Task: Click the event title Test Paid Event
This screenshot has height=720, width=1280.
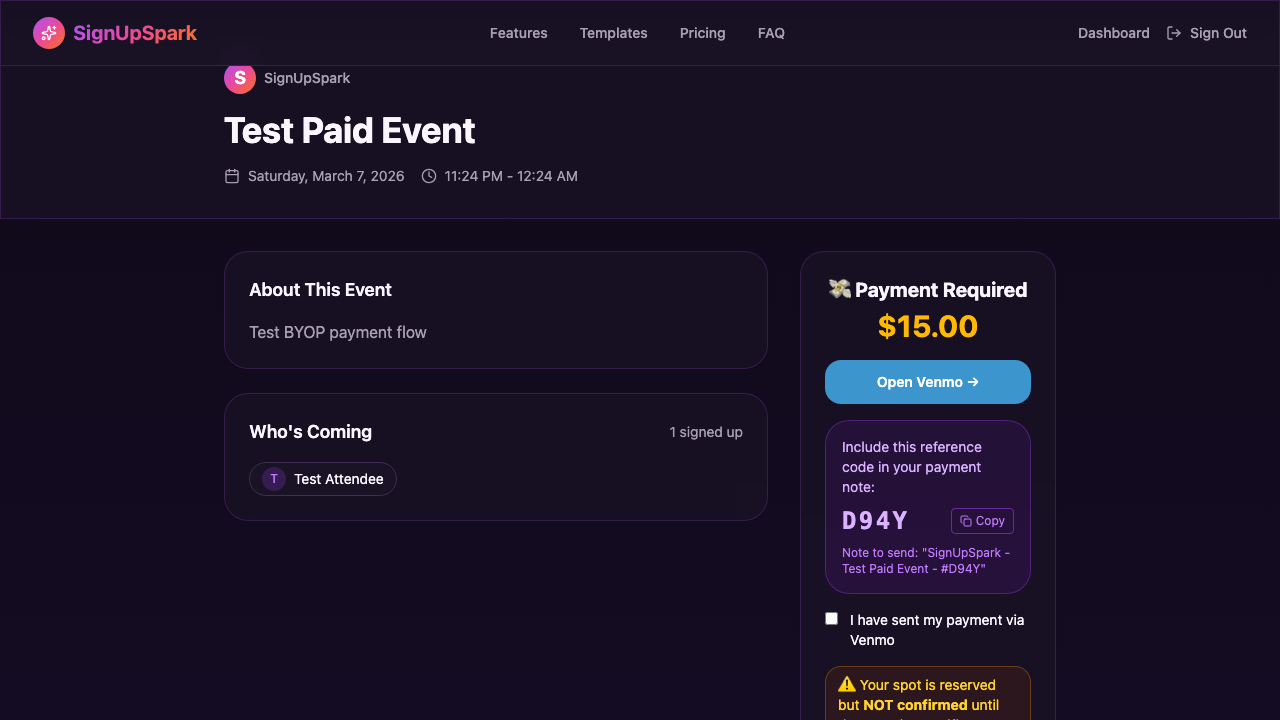Action: [x=349, y=130]
